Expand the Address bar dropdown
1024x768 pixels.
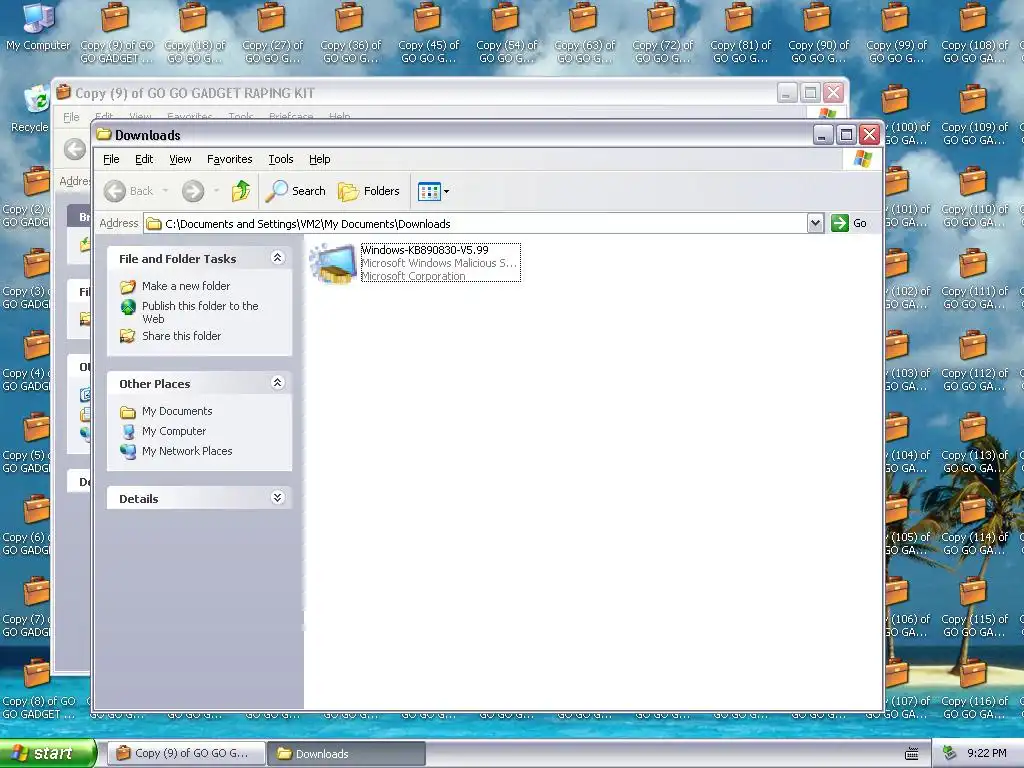[x=815, y=223]
